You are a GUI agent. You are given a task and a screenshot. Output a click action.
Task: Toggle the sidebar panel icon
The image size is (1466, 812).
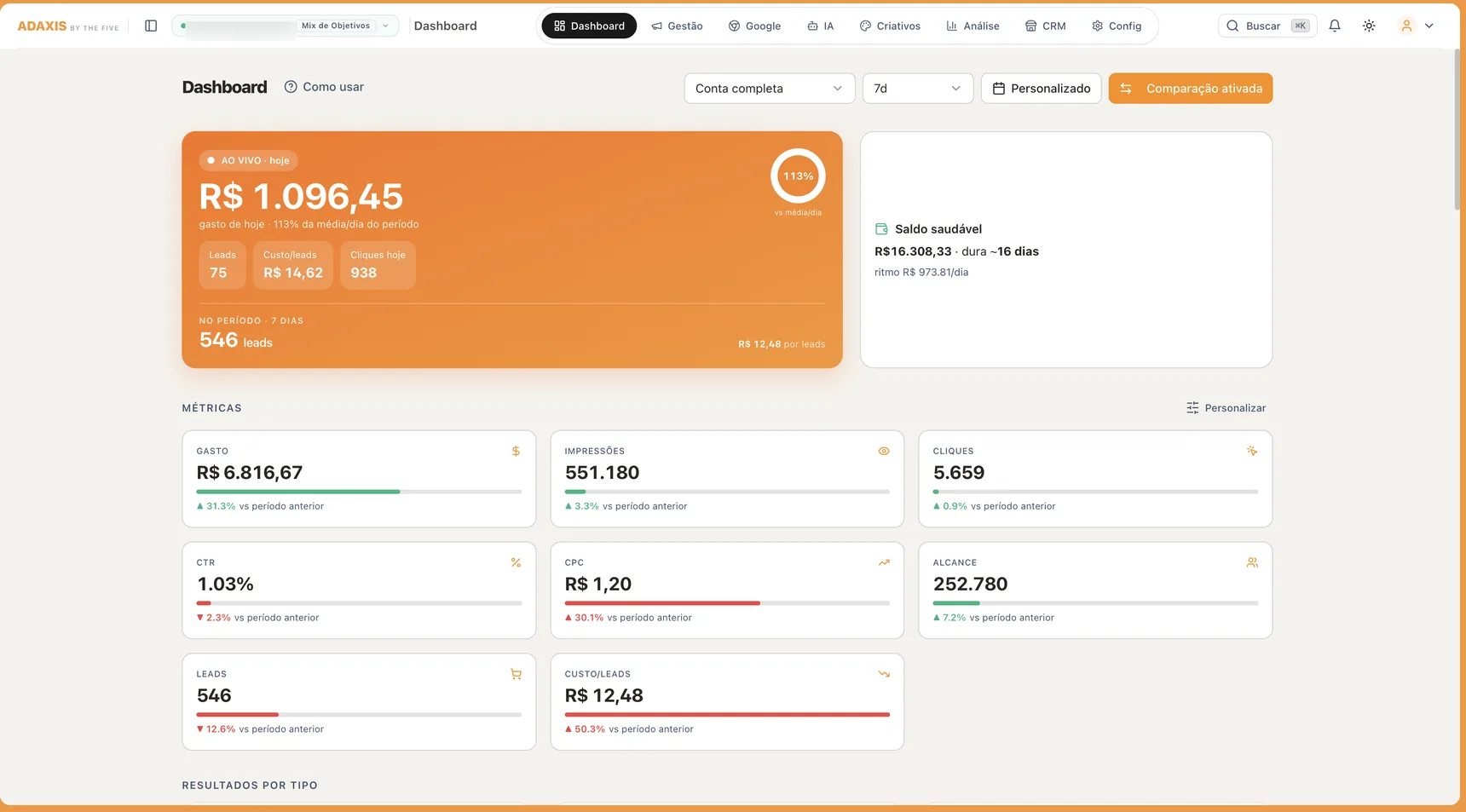click(151, 26)
